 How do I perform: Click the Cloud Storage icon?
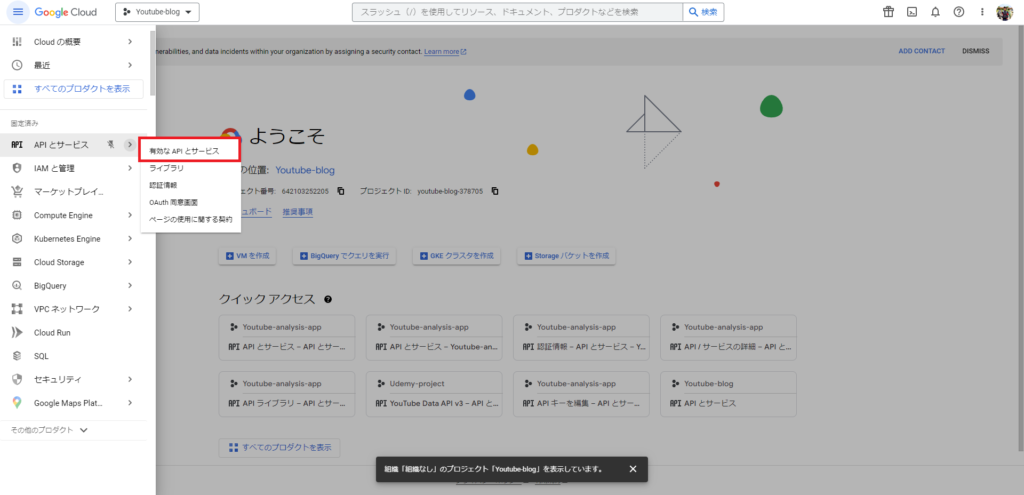(x=18, y=262)
